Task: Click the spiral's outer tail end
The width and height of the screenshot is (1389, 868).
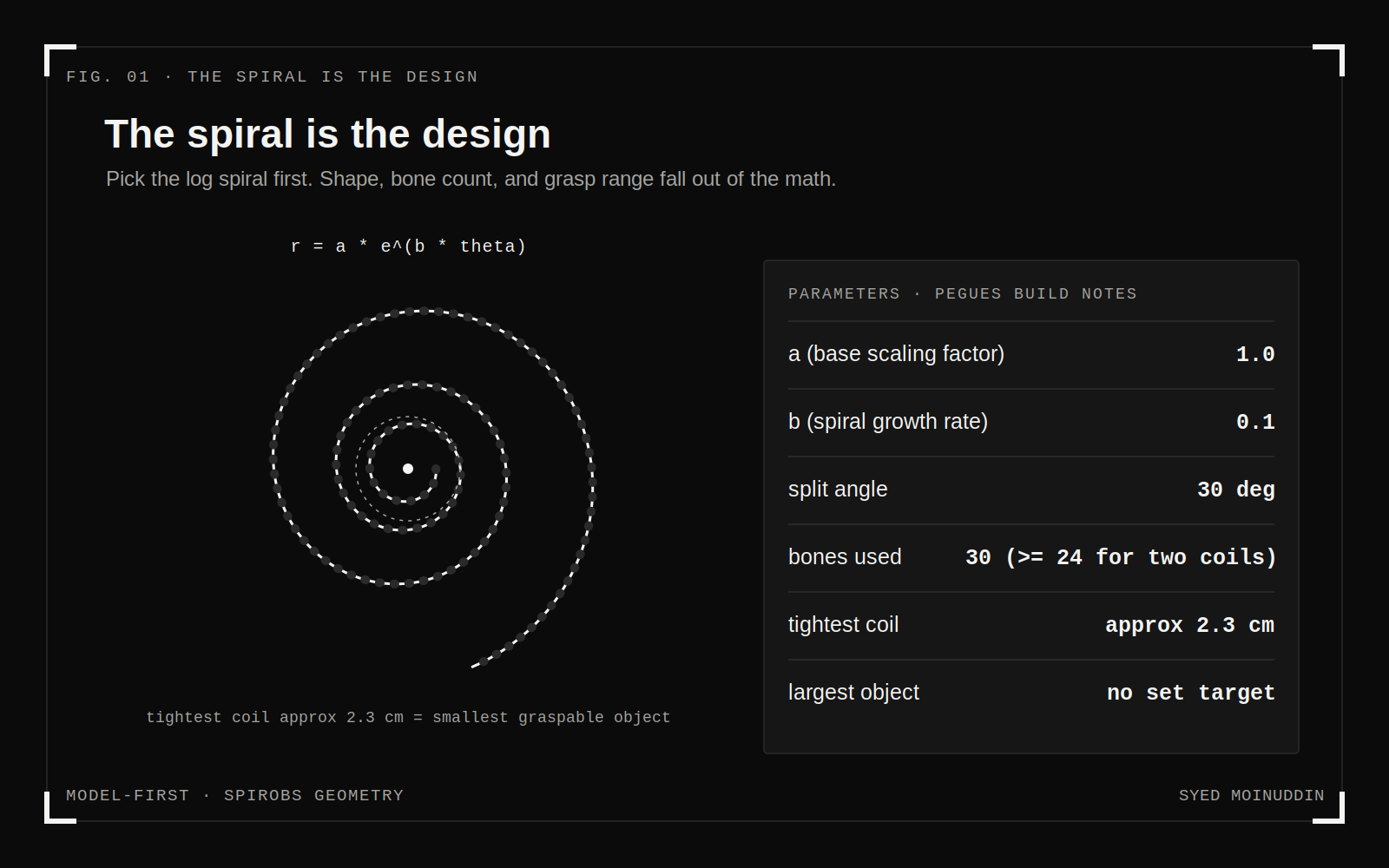Action: pyautogui.click(x=474, y=666)
